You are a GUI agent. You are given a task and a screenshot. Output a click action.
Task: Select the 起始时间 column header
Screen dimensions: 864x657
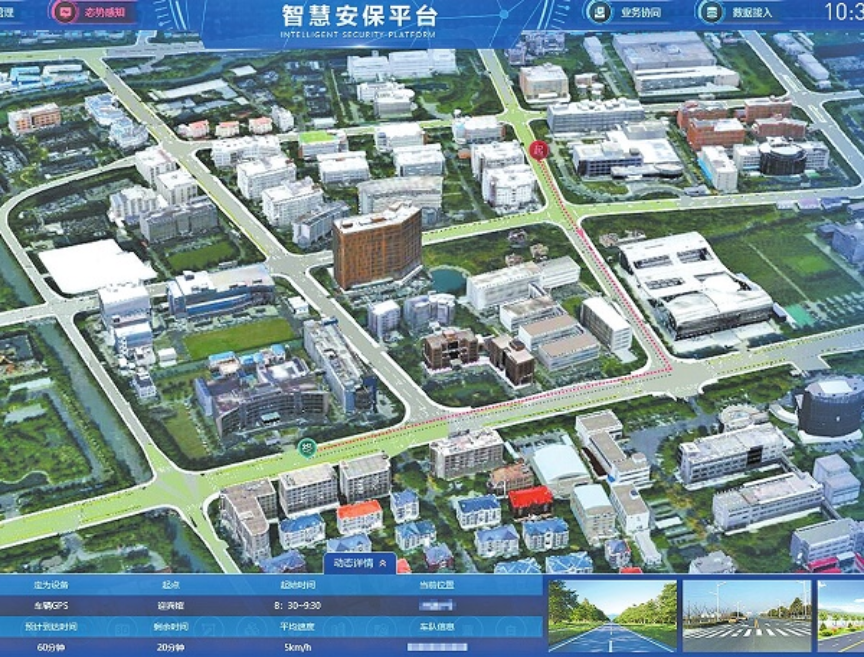(298, 585)
